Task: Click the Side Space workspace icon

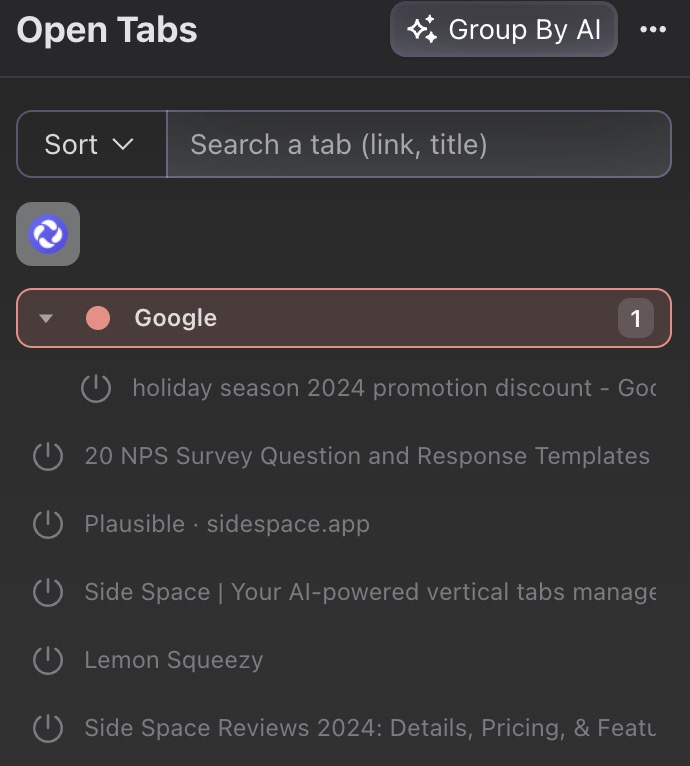Action: pyautogui.click(x=48, y=234)
